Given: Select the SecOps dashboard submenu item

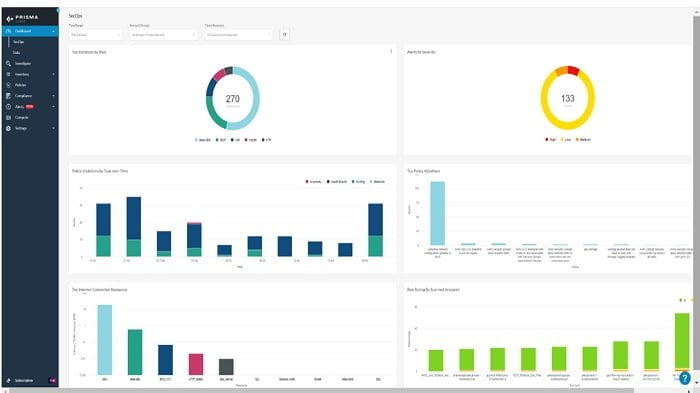Looking at the screenshot, I should 18,42.
